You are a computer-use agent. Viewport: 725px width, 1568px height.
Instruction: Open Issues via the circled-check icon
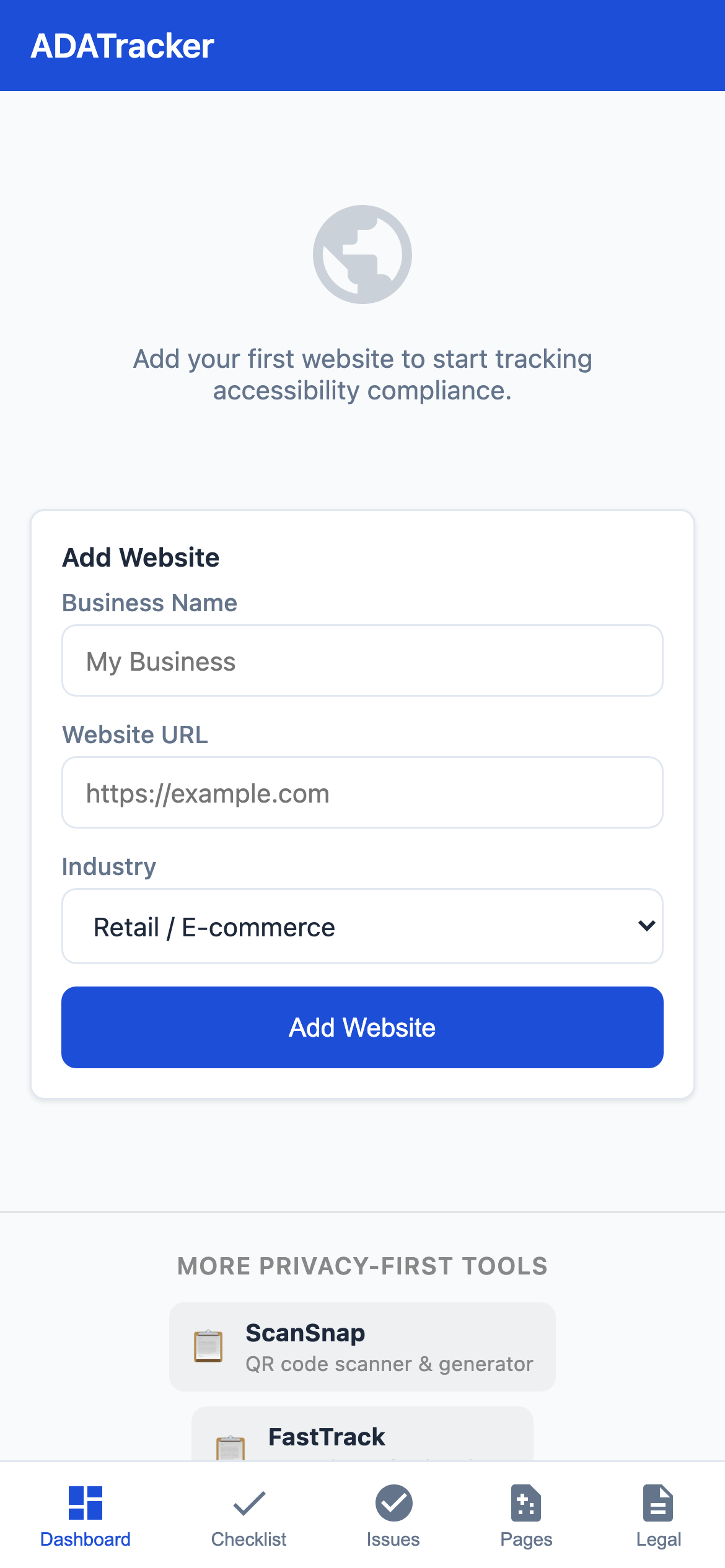(393, 1503)
